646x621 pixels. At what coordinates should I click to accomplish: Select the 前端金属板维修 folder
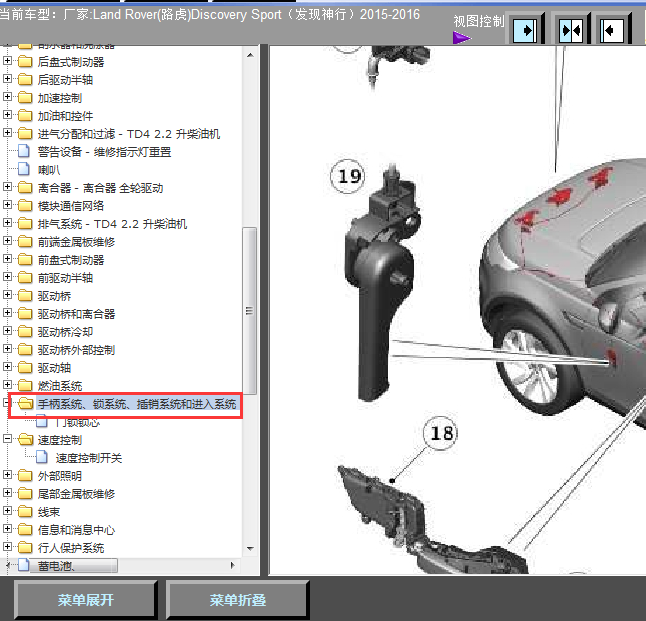point(76,242)
